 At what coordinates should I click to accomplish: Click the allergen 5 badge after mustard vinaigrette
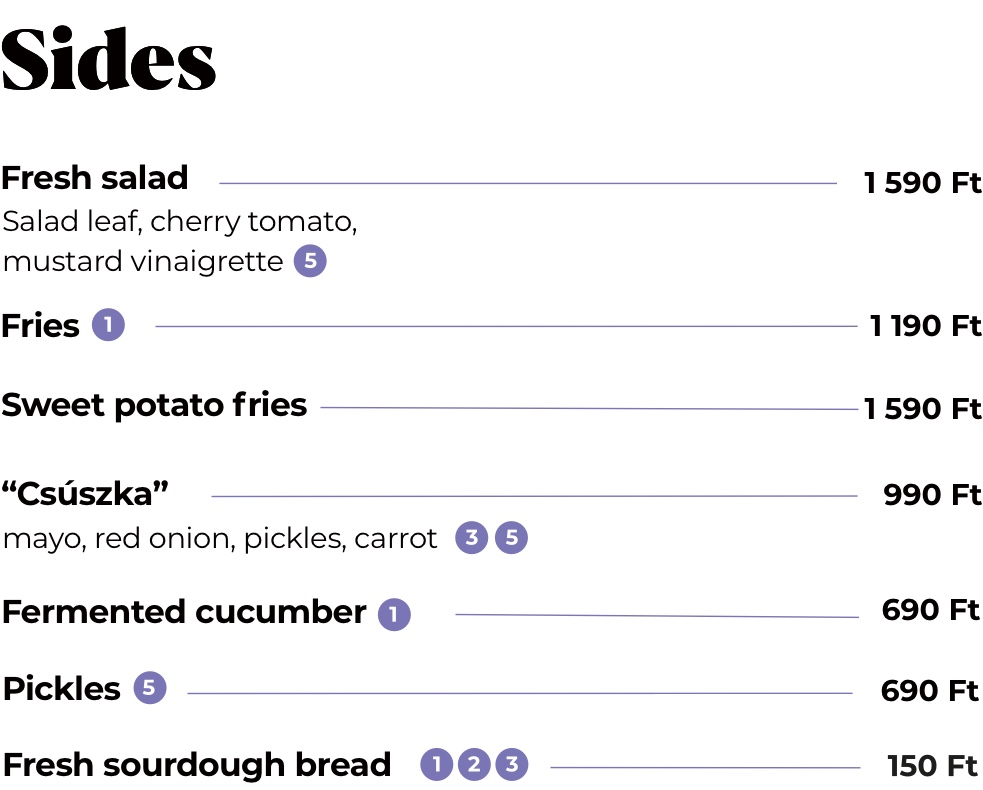click(310, 261)
